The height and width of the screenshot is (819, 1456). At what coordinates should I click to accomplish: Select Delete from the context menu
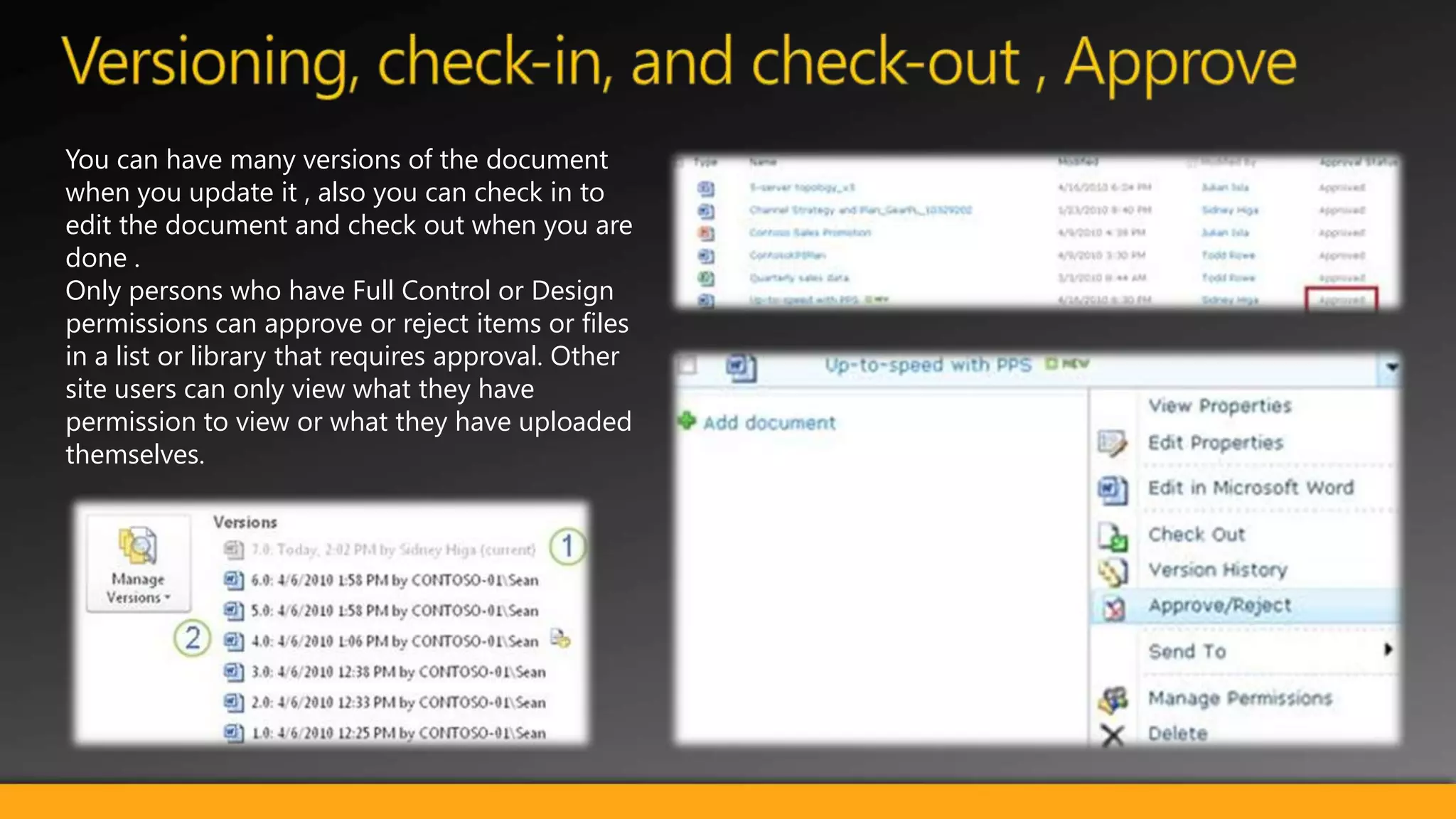[1178, 734]
